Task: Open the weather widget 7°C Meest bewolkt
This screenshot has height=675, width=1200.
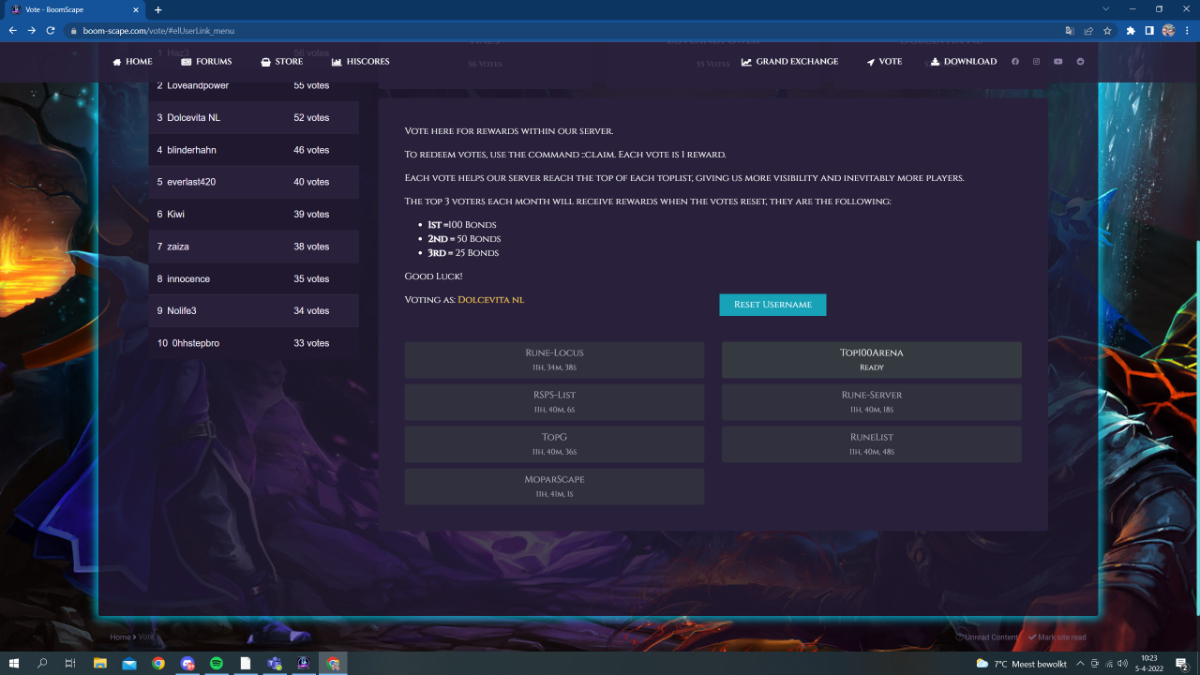Action: click(1021, 663)
